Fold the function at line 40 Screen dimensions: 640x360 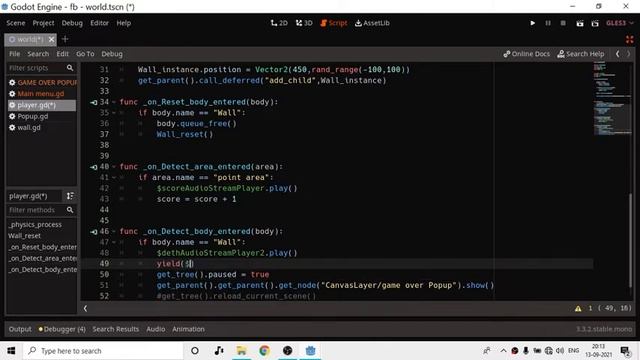tap(114, 167)
